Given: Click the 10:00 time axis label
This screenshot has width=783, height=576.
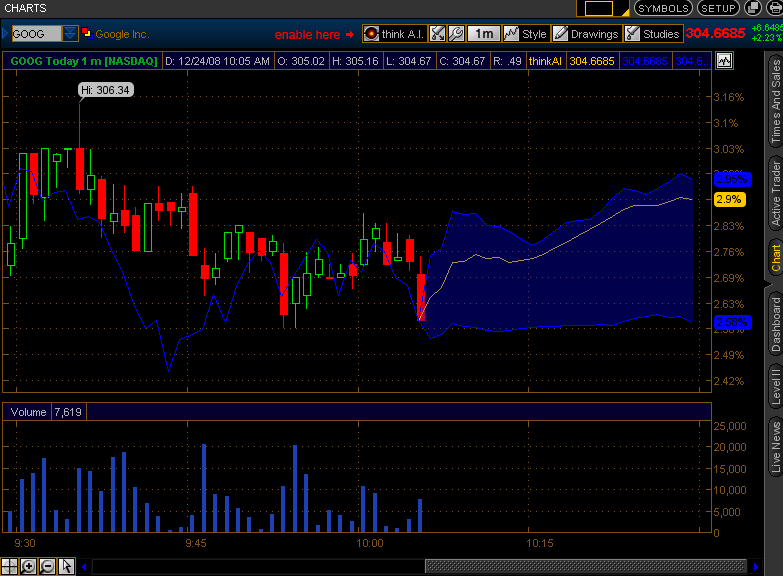Looking at the screenshot, I should pos(370,544).
